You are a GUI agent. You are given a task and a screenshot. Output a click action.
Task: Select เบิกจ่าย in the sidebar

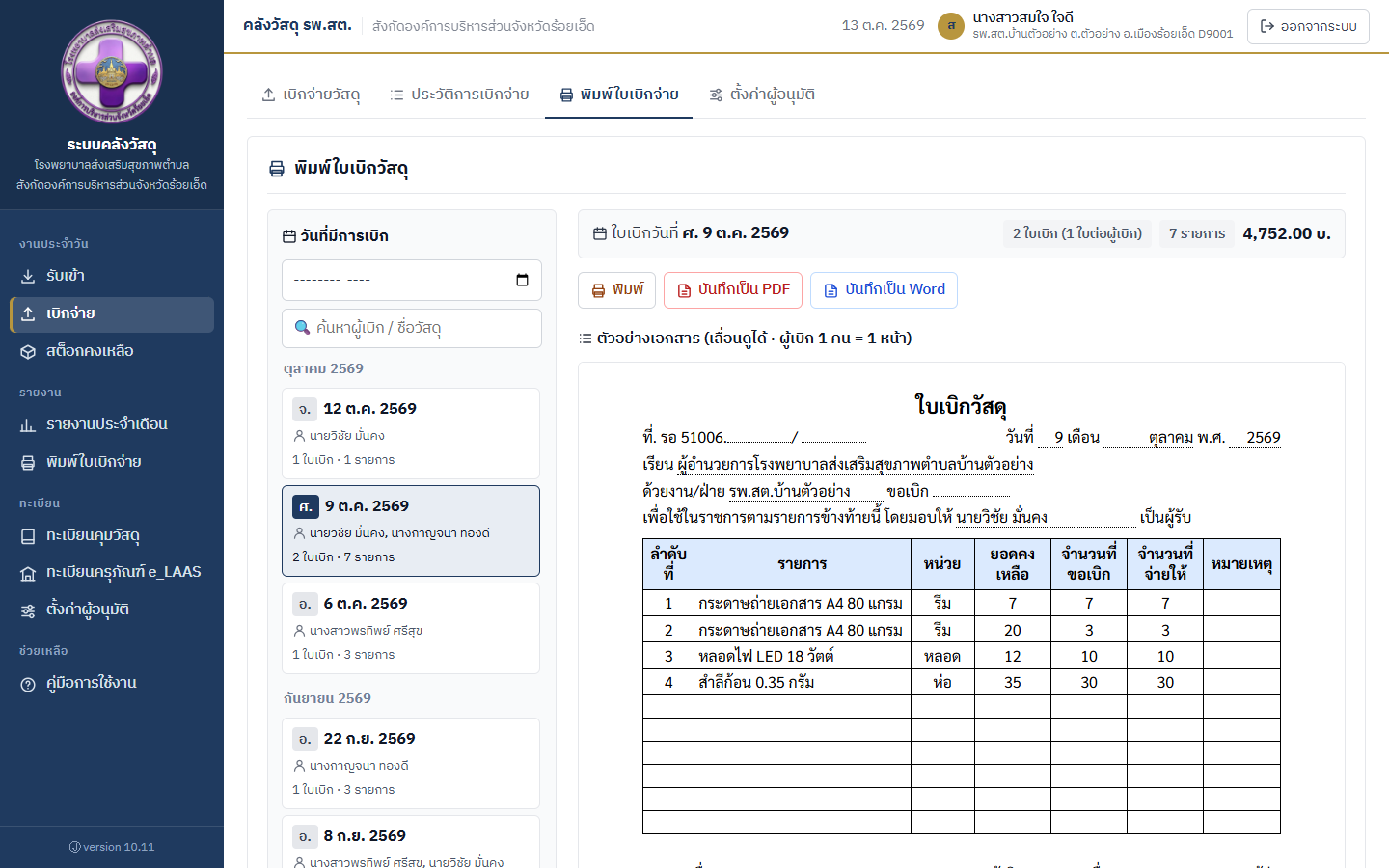click(x=112, y=314)
